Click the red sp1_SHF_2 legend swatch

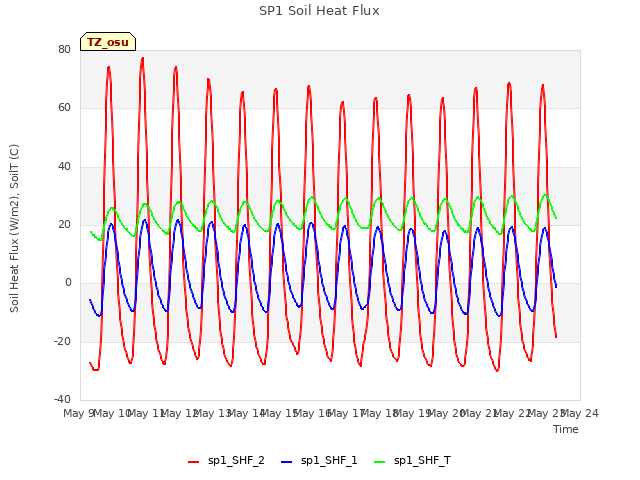(193, 462)
